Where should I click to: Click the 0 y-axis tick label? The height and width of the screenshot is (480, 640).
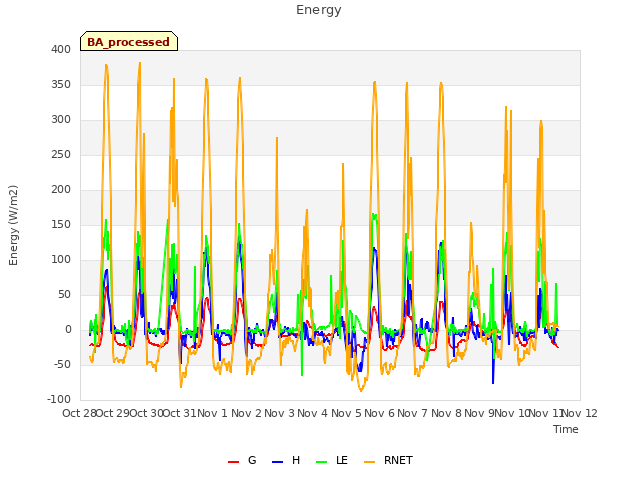tap(68, 330)
